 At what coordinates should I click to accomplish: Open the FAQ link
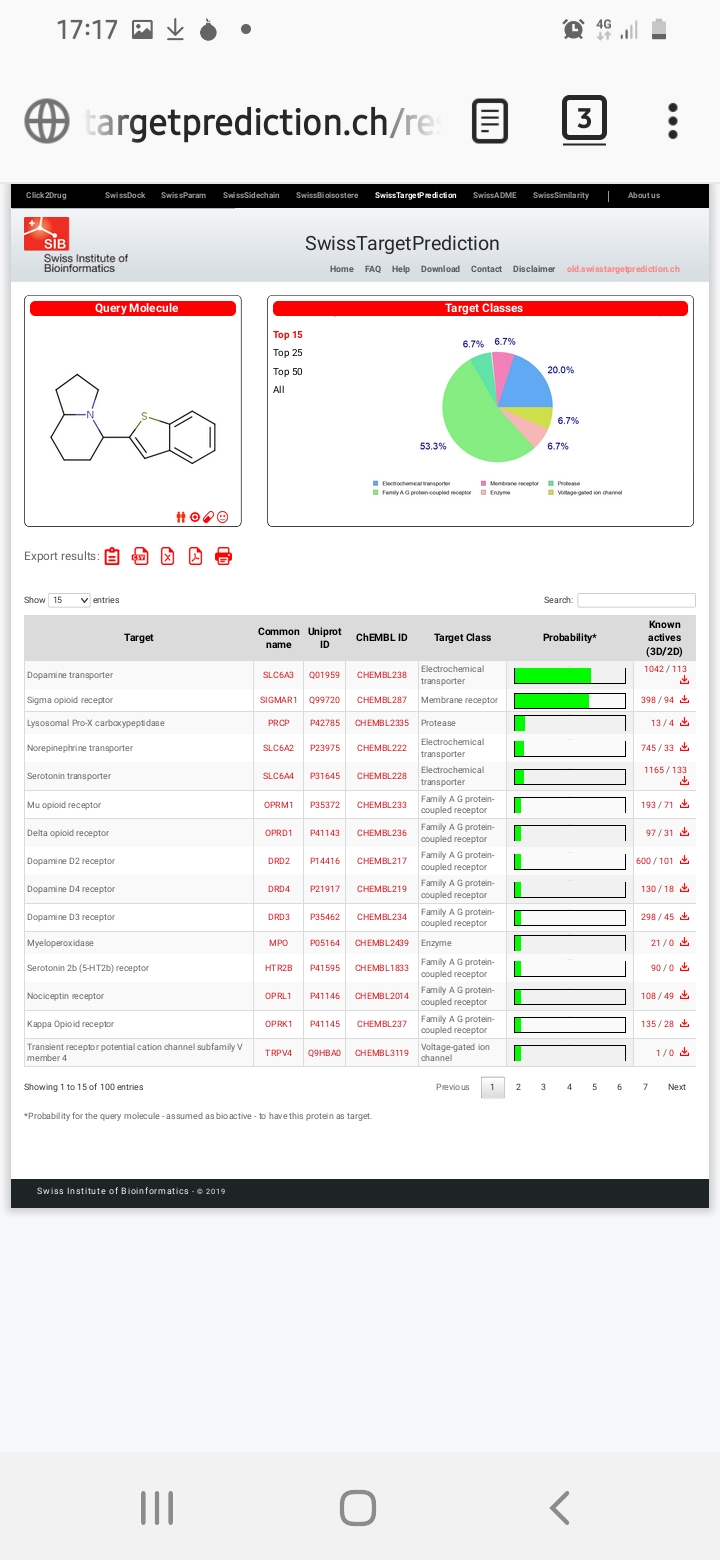[373, 269]
